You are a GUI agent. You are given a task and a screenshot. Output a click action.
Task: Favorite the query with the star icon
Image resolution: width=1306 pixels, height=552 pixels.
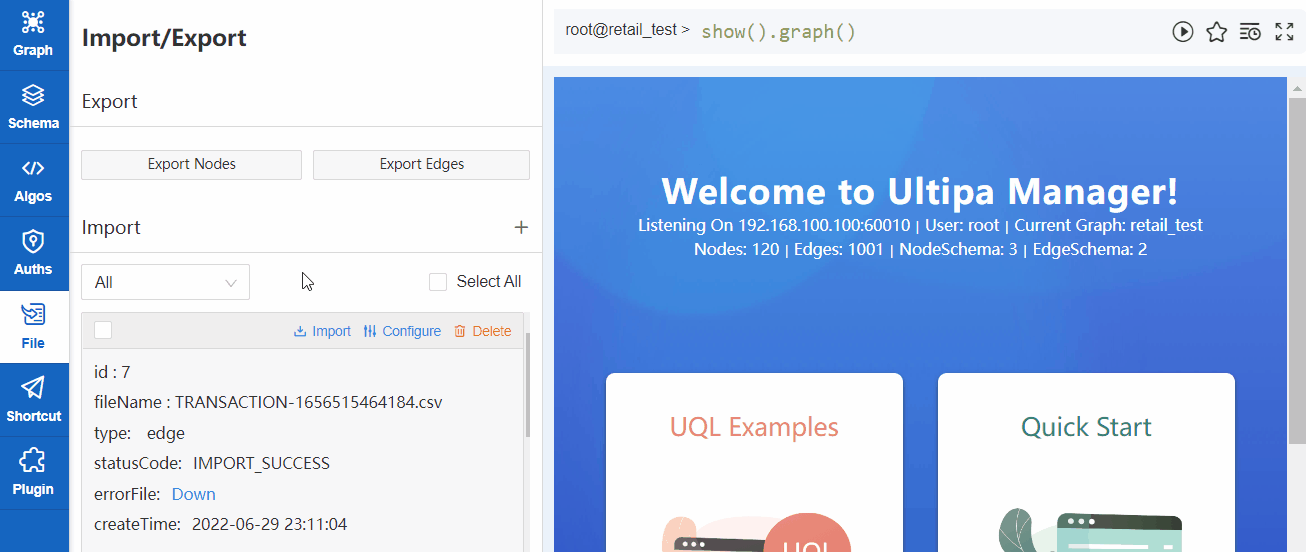pos(1216,32)
